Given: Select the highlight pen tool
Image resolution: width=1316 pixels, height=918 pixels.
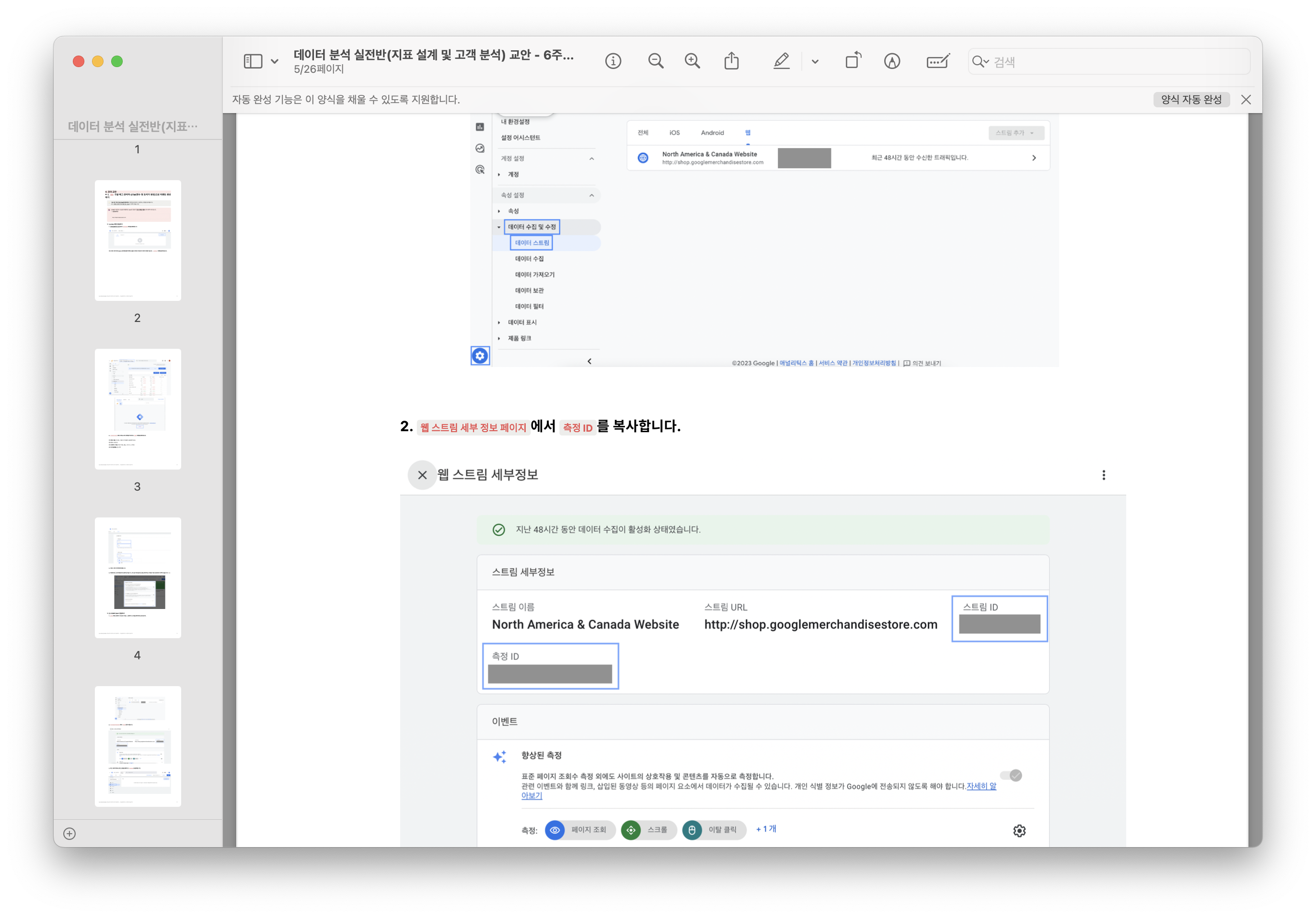Looking at the screenshot, I should 781,61.
